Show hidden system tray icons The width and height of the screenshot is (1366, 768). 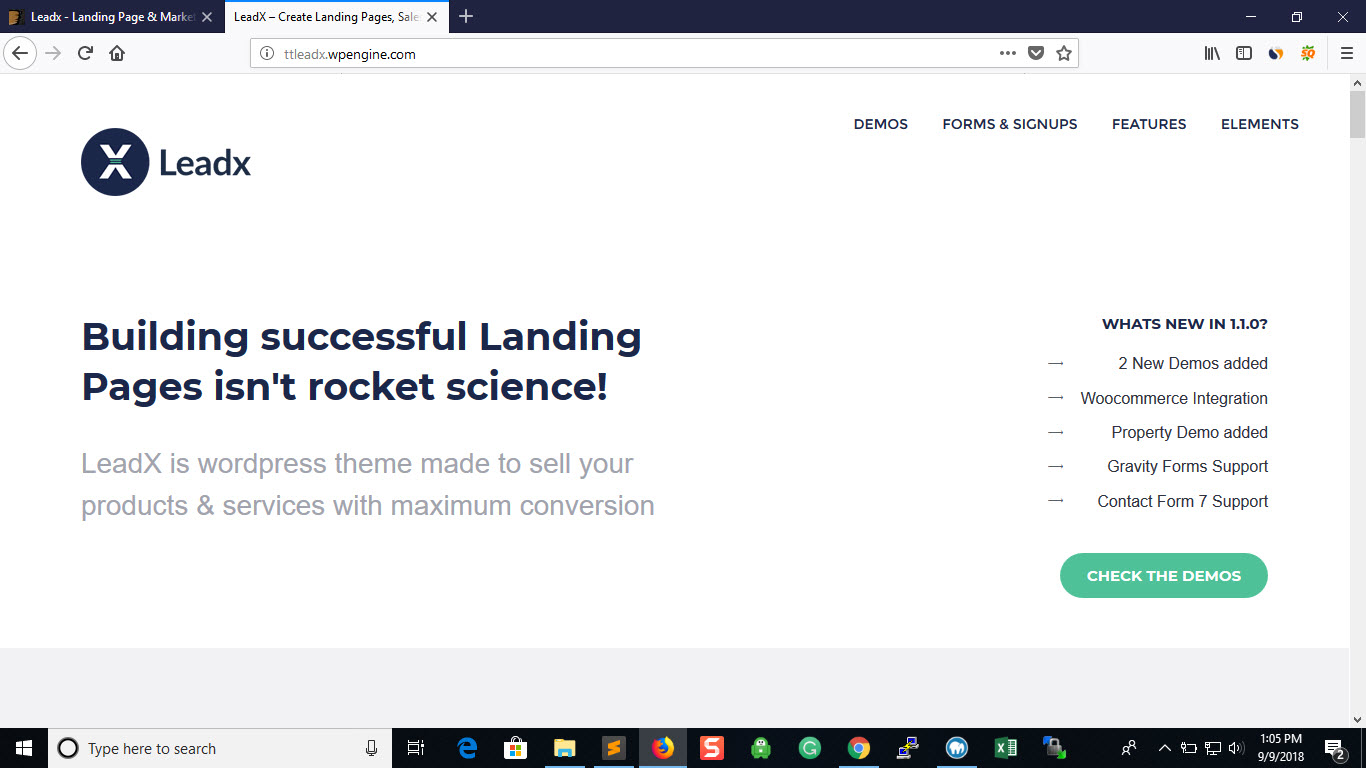click(1164, 748)
